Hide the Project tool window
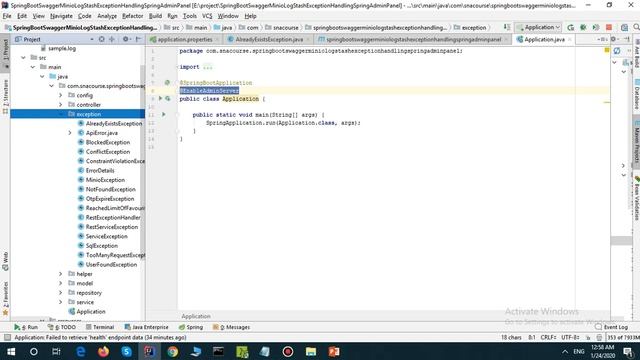This screenshot has width=640, height=360. pos(138,39)
